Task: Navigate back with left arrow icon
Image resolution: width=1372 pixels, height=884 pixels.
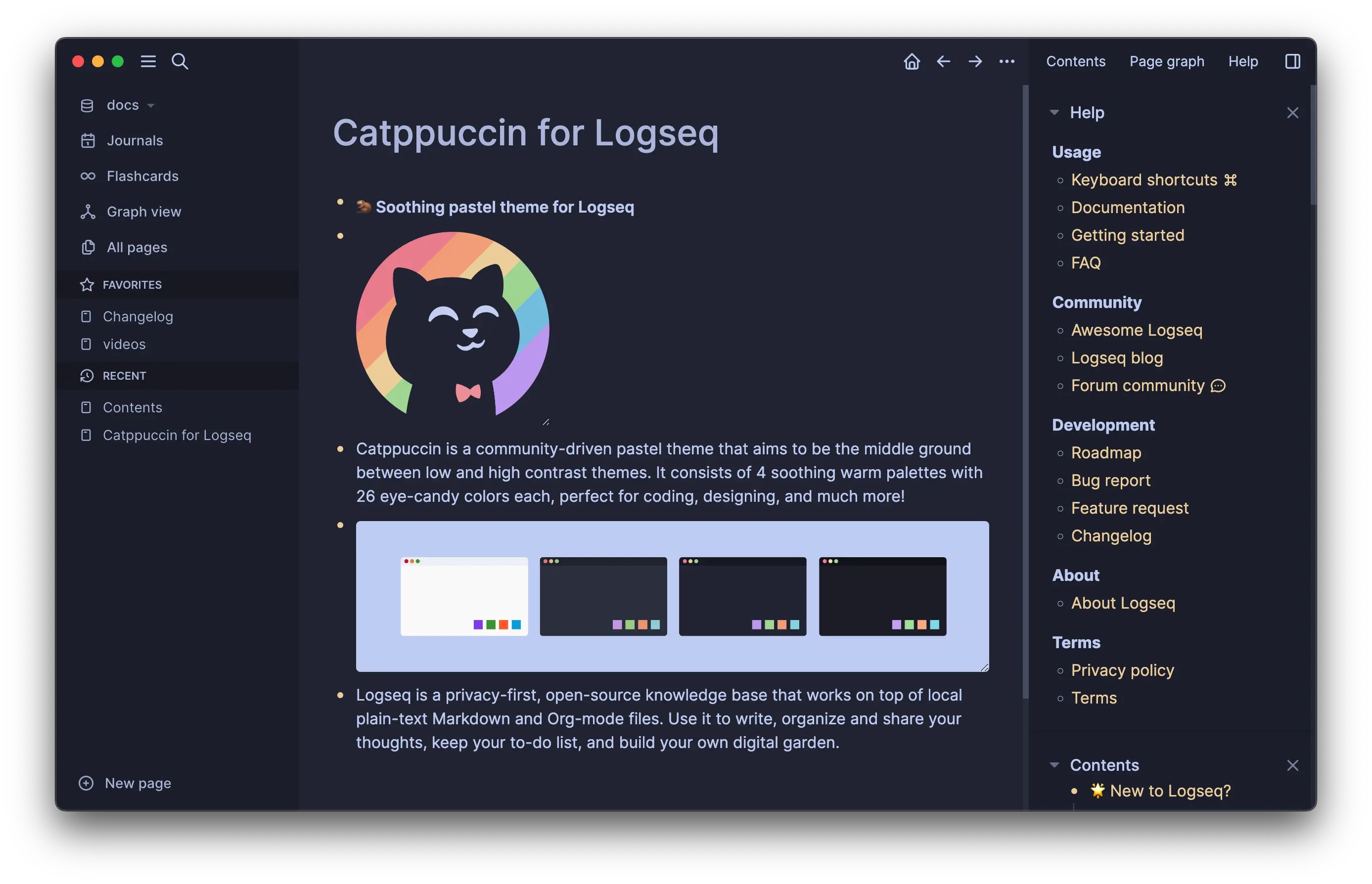Action: point(943,61)
